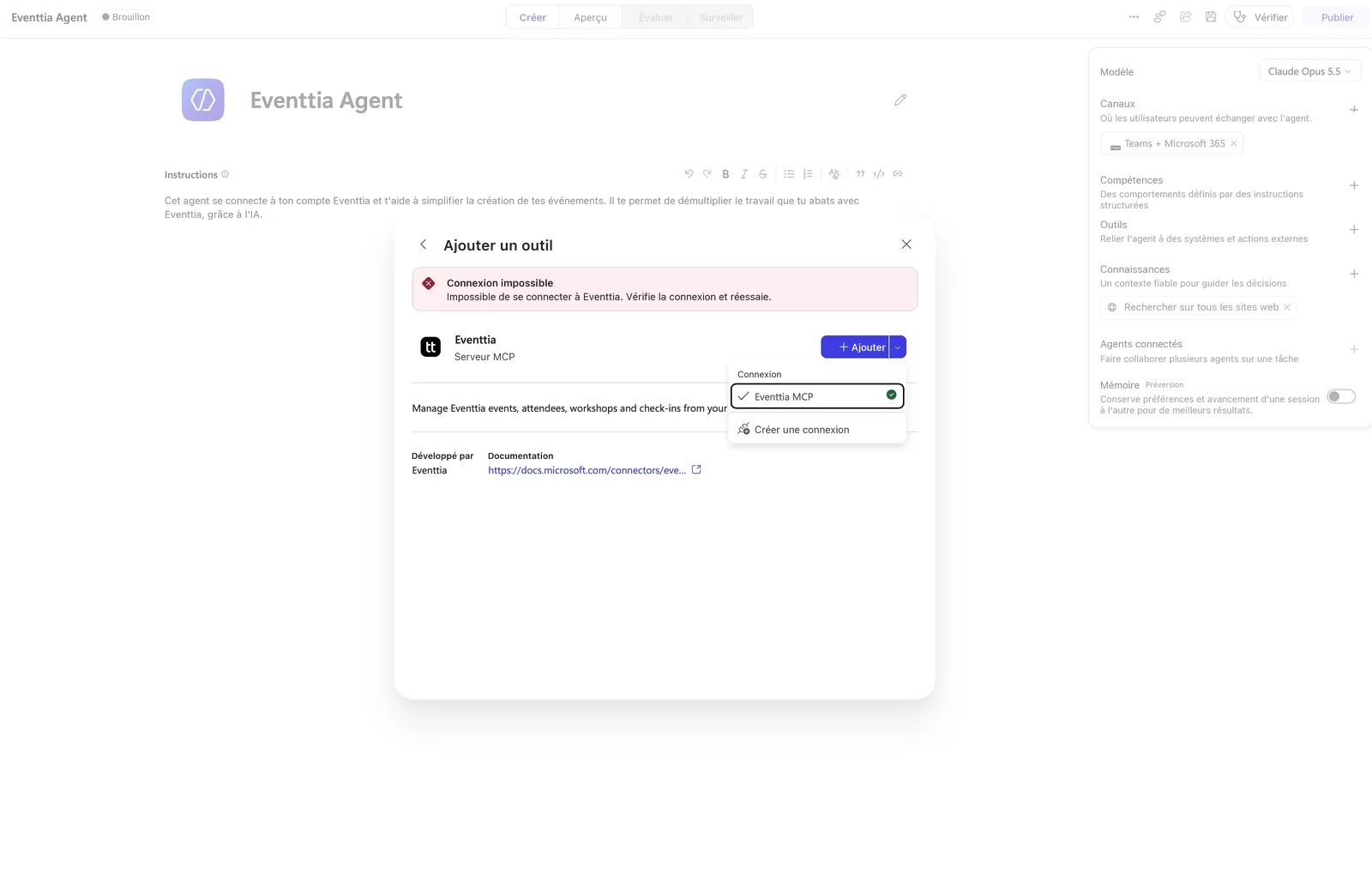This screenshot has width=1372, height=869.
Task: Click the Préversion badge next to Mémoire
Action: 1164,384
